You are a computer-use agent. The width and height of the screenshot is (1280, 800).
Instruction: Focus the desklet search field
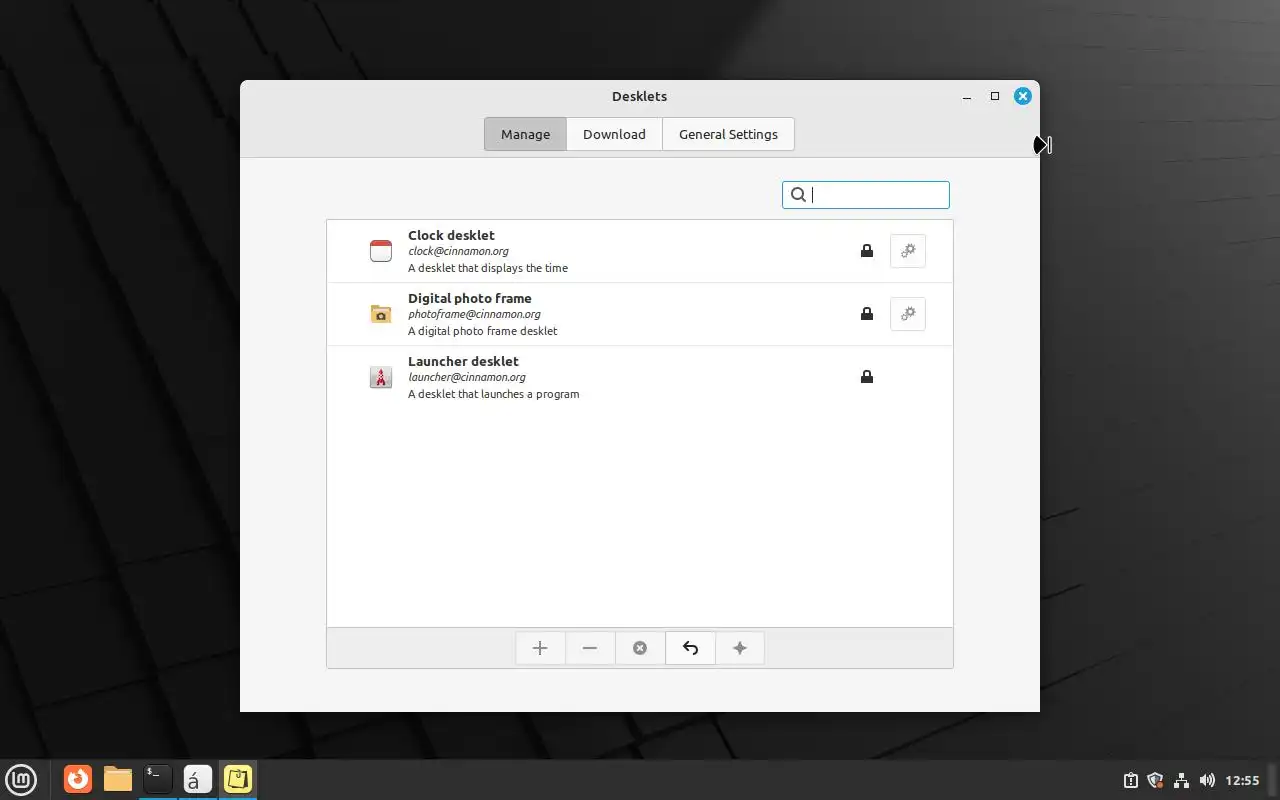(x=866, y=195)
